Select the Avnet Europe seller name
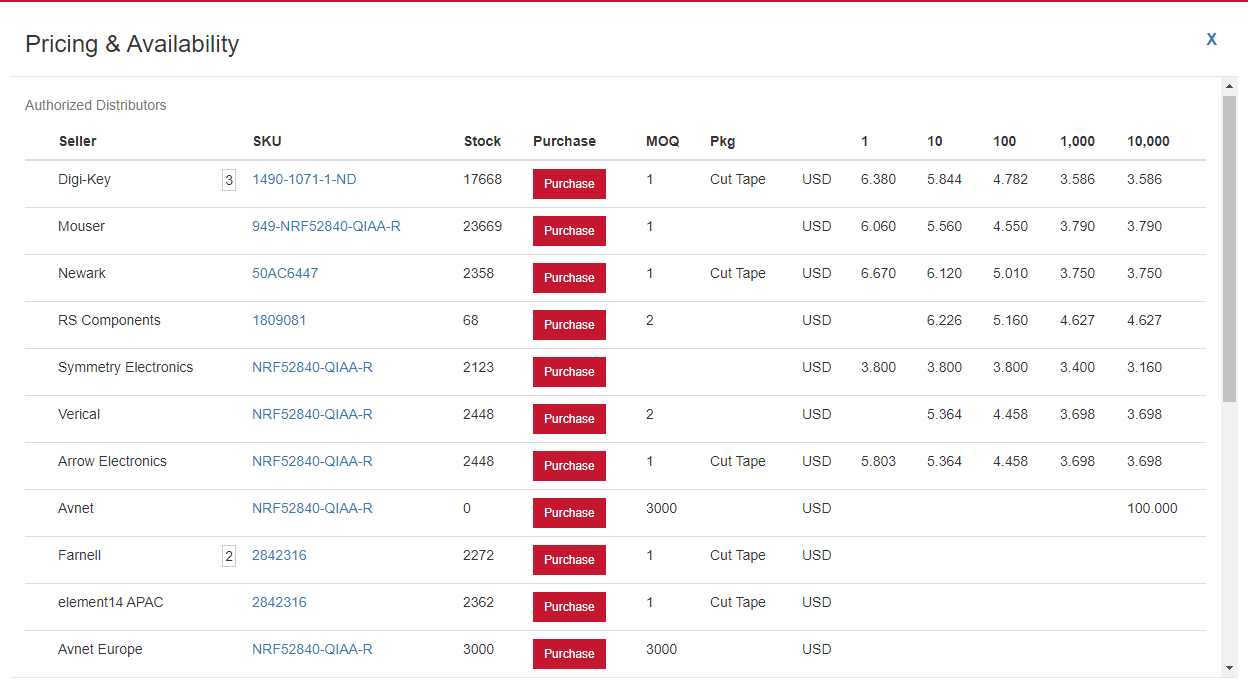Image resolution: width=1248 pixels, height=697 pixels. click(x=100, y=650)
